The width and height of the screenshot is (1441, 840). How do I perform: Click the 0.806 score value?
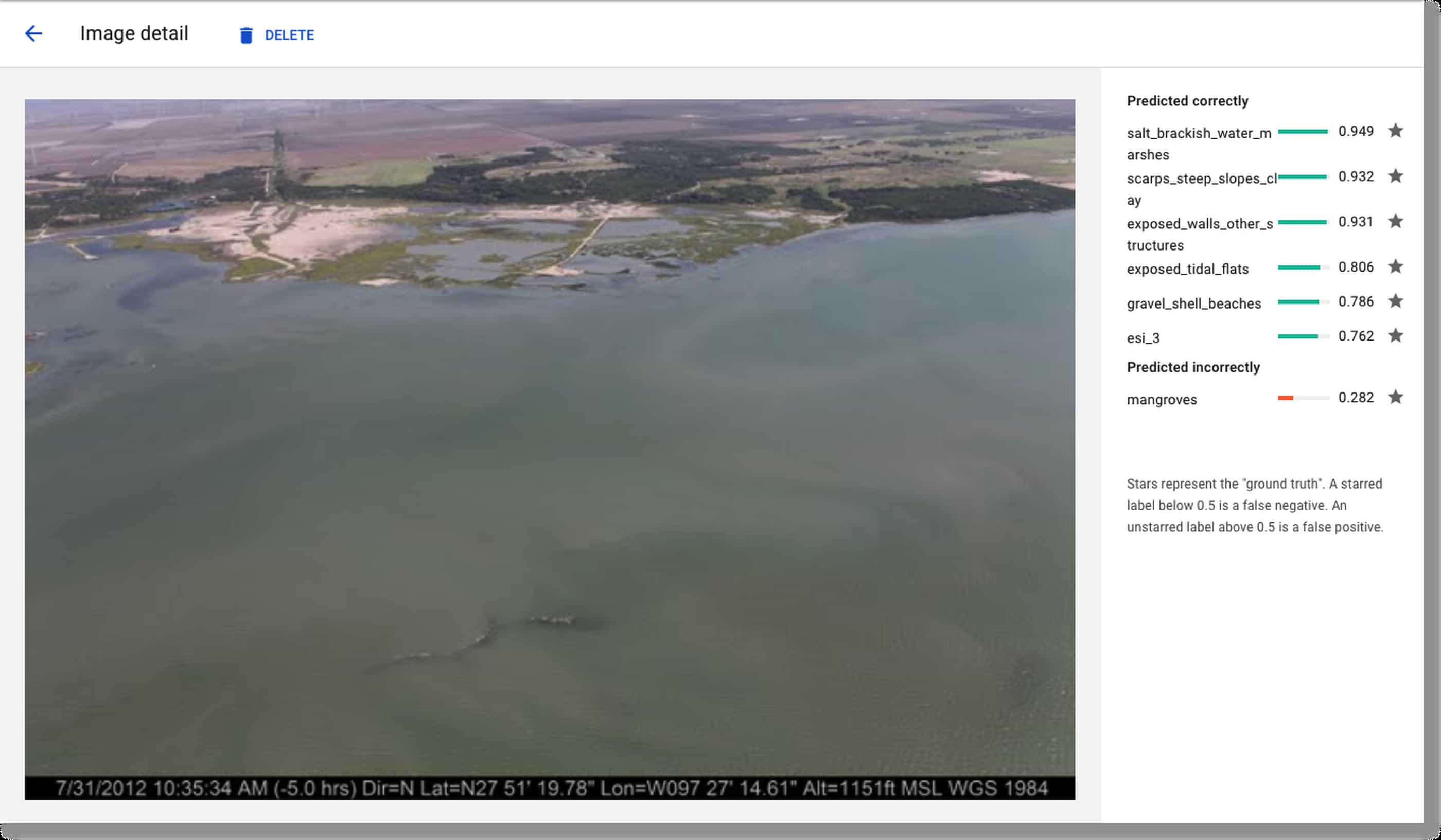pos(1356,267)
